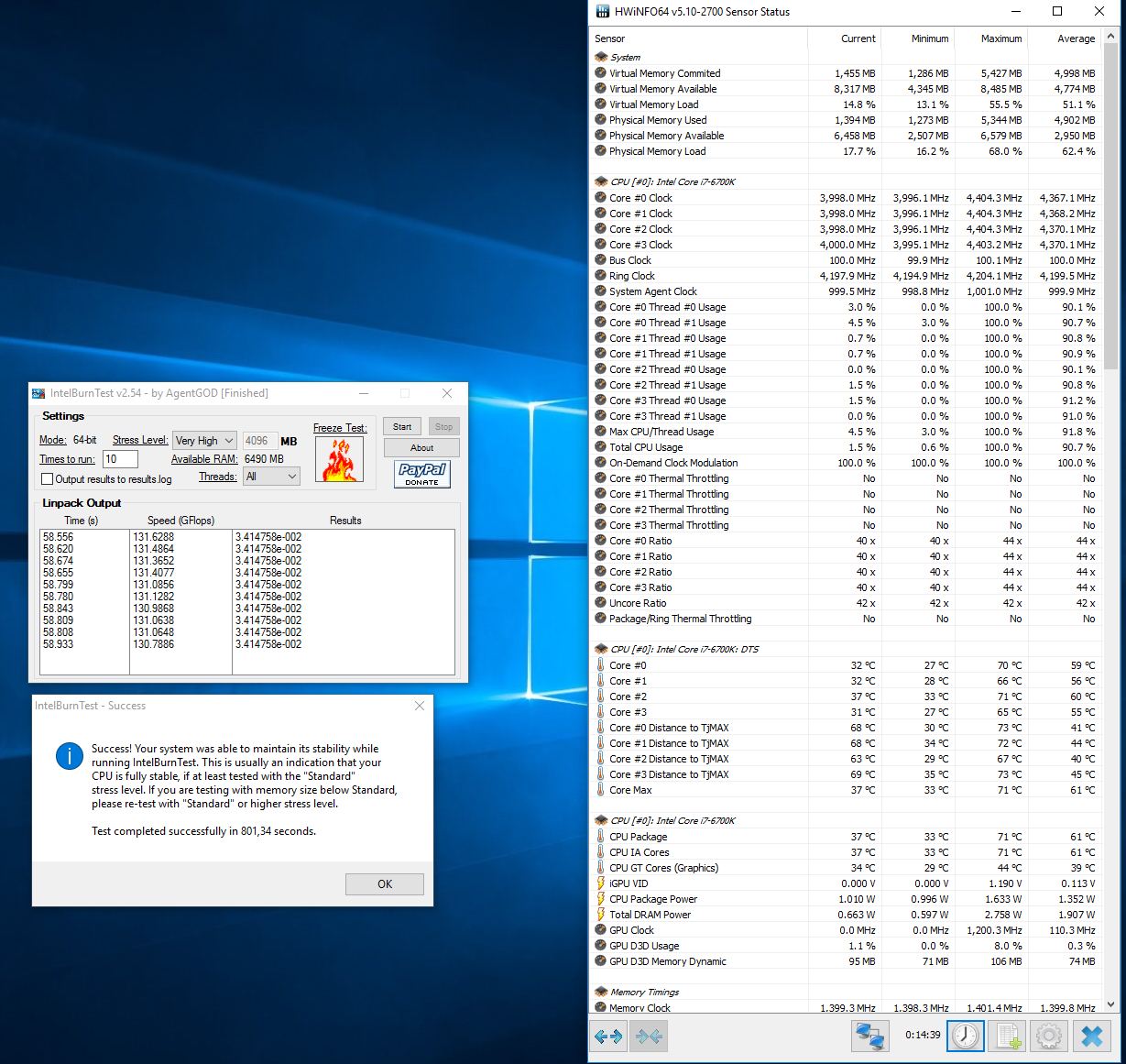This screenshot has width=1126, height=1064.
Task: Click the flame Freeze Test icon
Action: click(x=339, y=459)
